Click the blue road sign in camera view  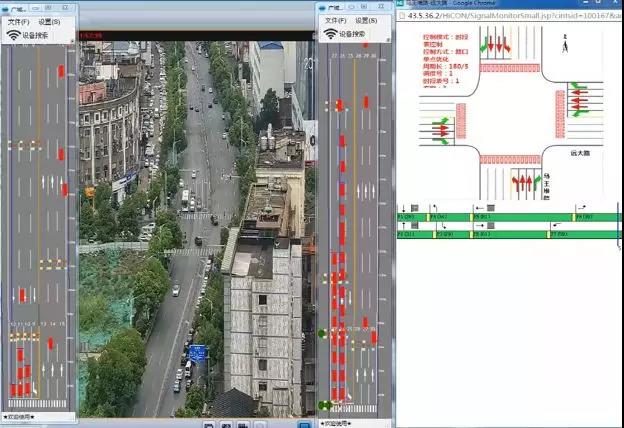[x=198, y=352]
